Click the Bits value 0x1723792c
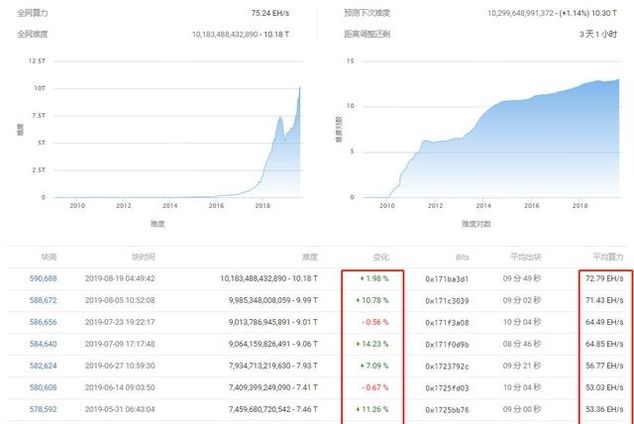This screenshot has height=424, width=634. 447,366
